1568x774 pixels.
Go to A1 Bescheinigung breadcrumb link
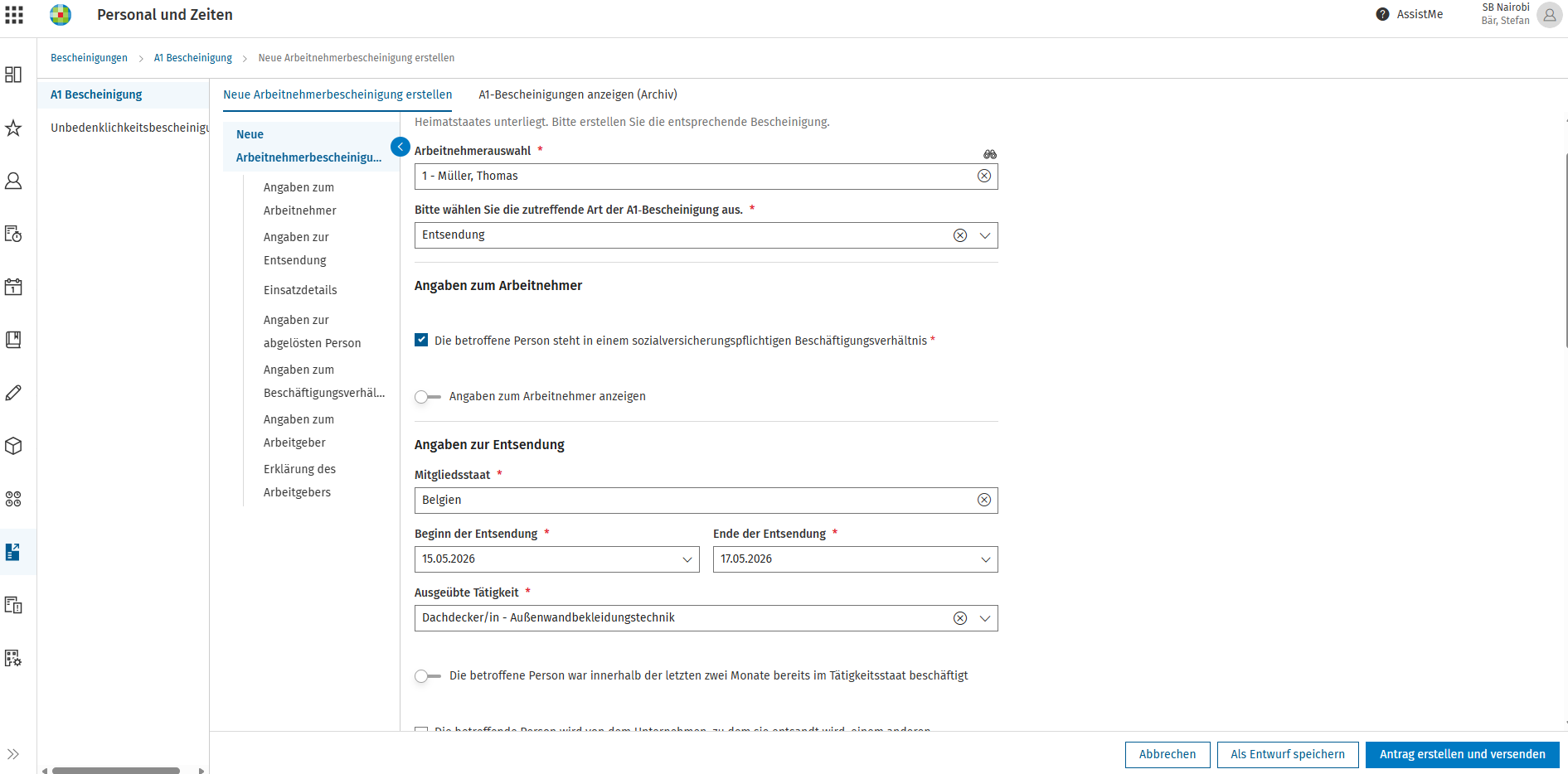pyautogui.click(x=193, y=58)
